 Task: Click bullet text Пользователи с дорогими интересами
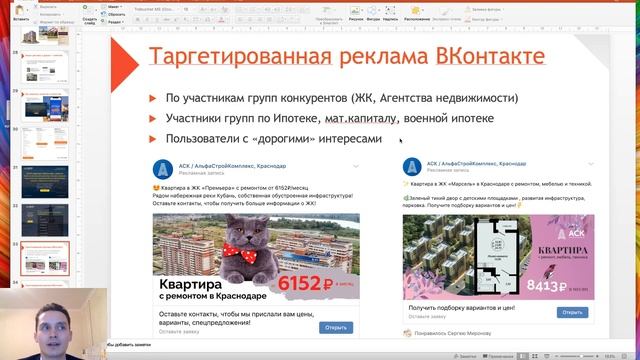tap(274, 139)
